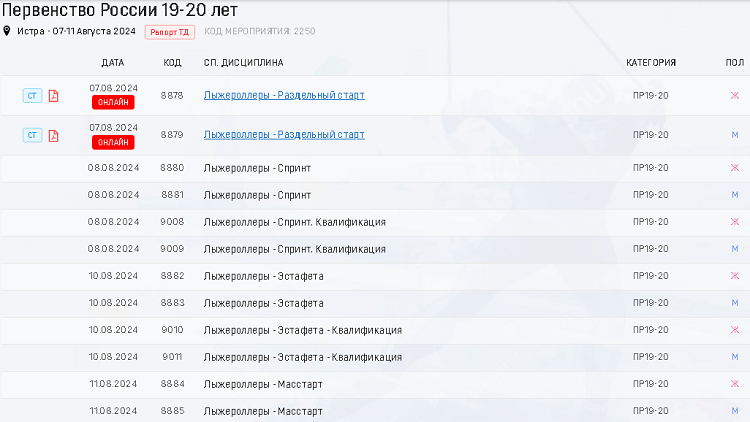The height and width of the screenshot is (422, 750).
Task: Select Спринт. Квалификация row with code 9008
Action: [375, 222]
